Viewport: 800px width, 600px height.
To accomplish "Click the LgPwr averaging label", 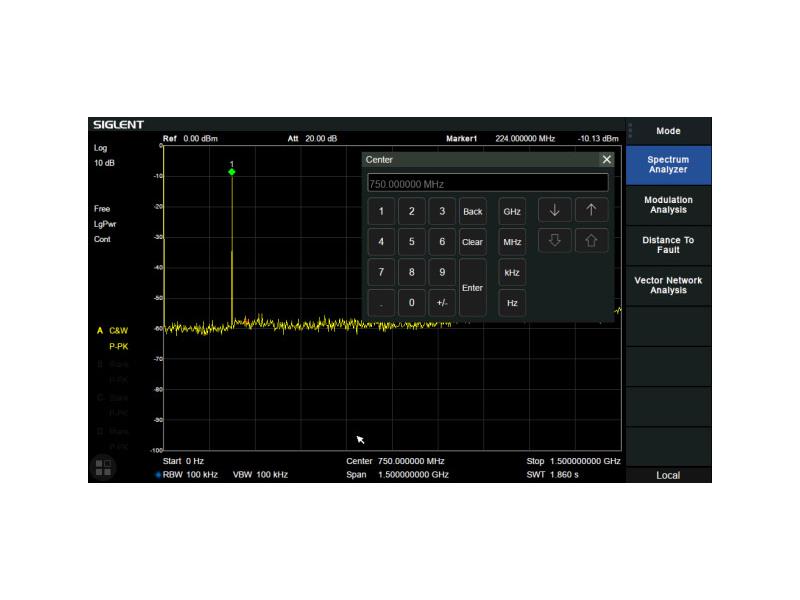I will tap(105, 224).
